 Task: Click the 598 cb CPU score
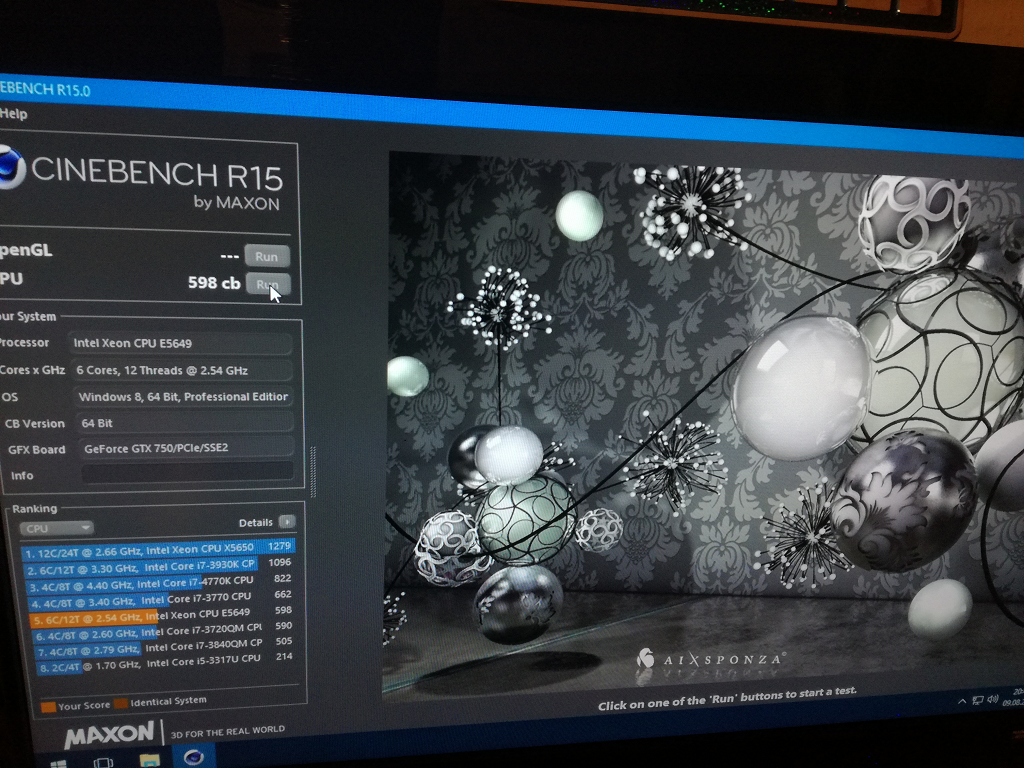coord(214,283)
